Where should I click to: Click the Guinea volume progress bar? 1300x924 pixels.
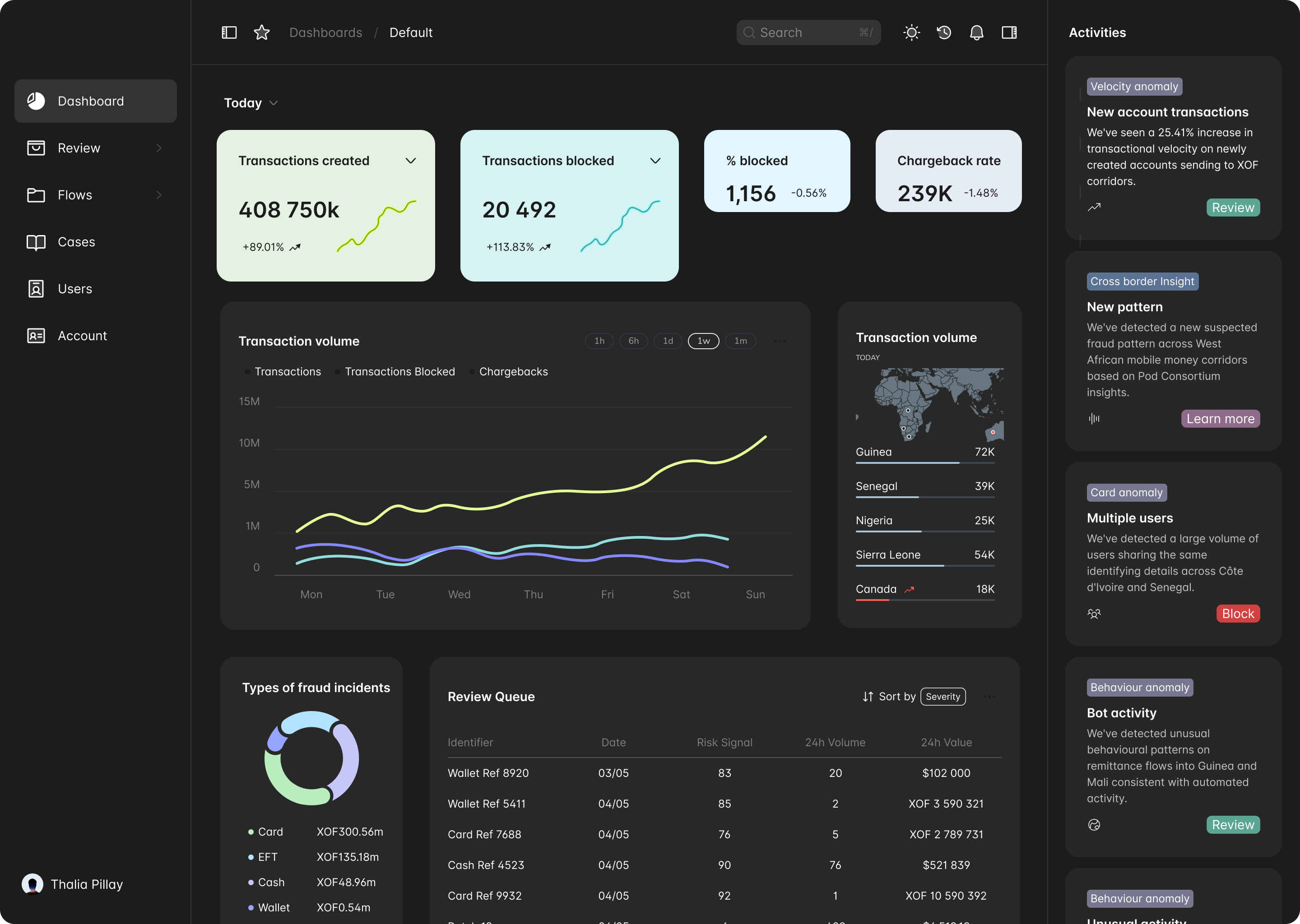[925, 462]
